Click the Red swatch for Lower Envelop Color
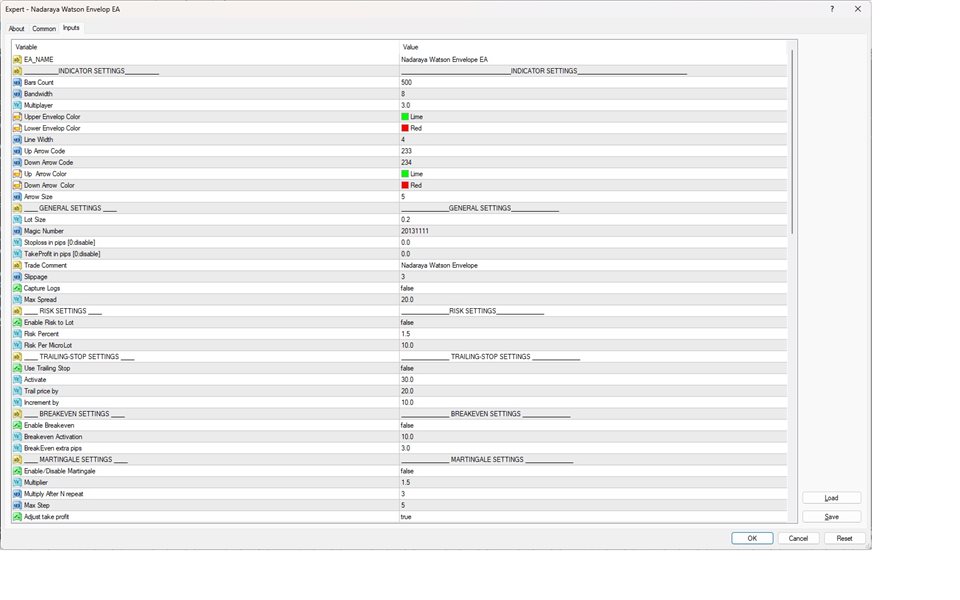 pos(405,128)
